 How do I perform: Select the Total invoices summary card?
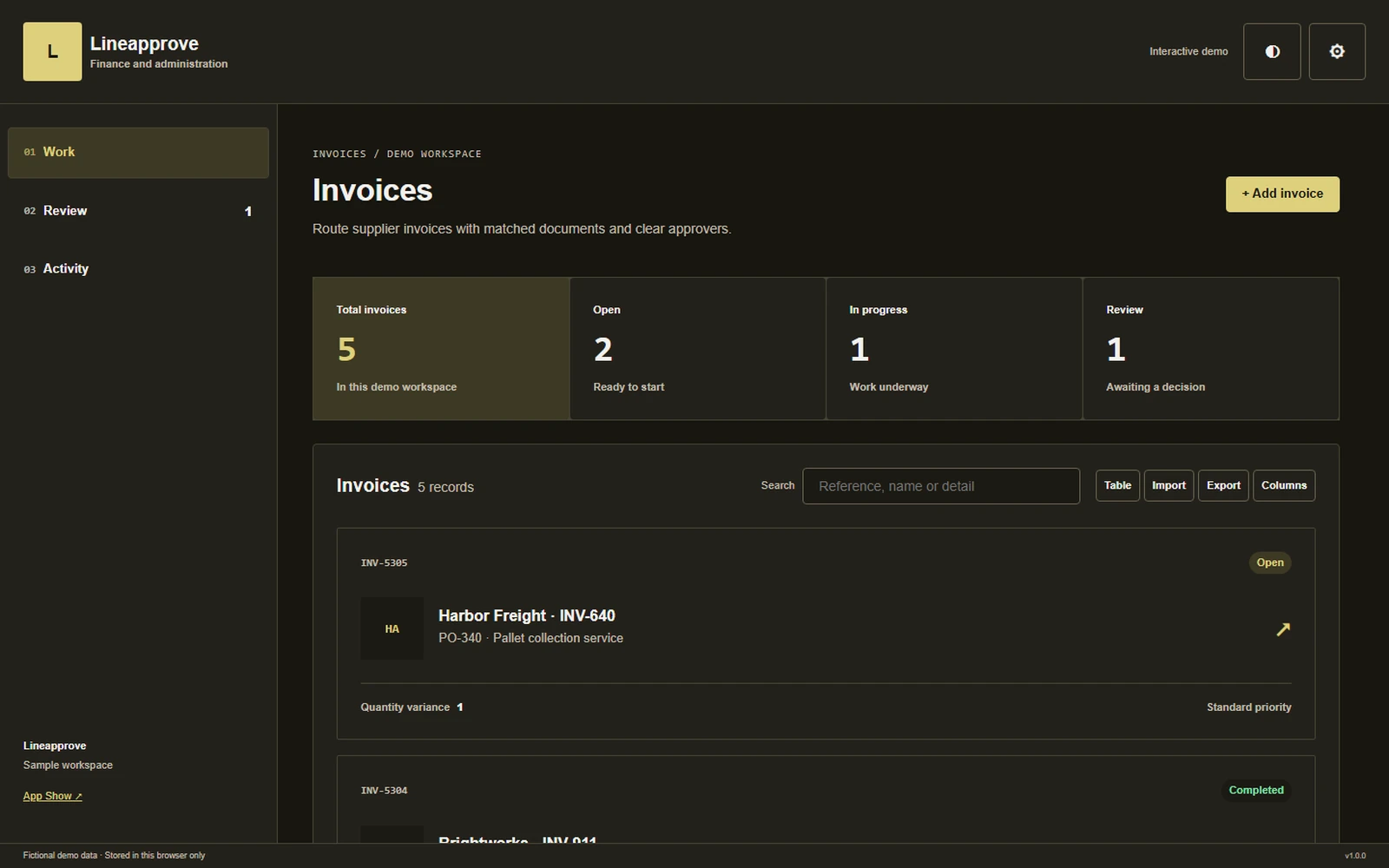click(x=441, y=349)
